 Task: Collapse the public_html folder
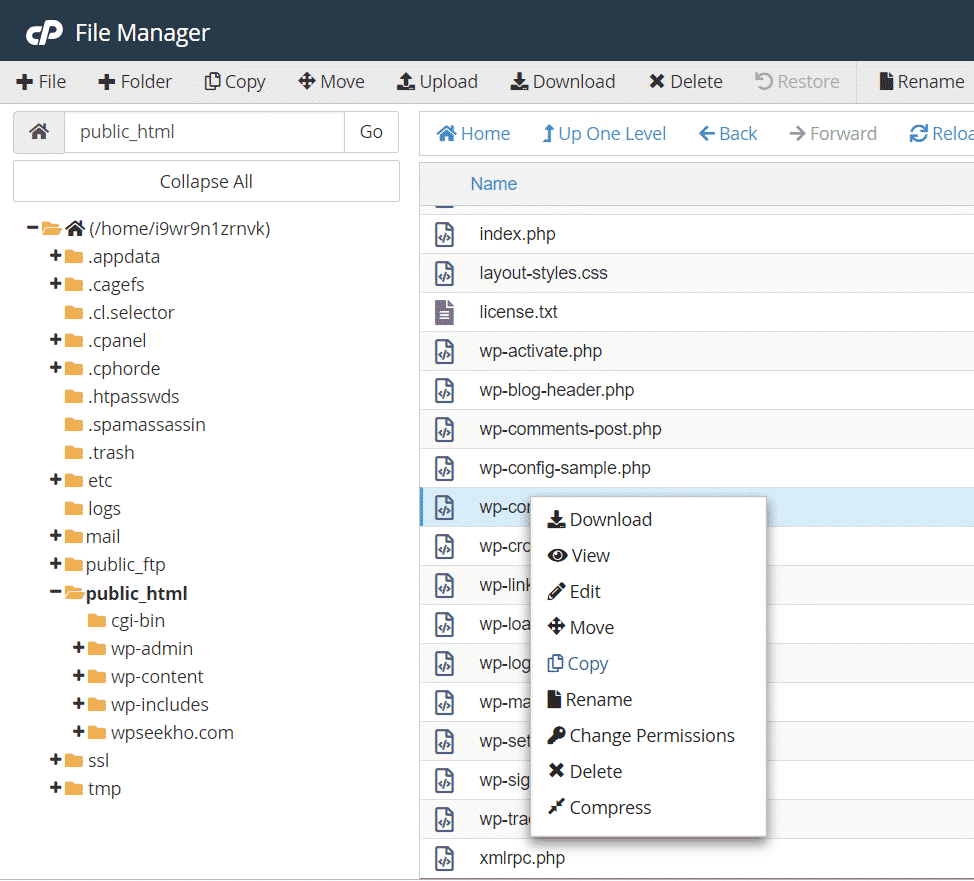pyautogui.click(x=55, y=592)
